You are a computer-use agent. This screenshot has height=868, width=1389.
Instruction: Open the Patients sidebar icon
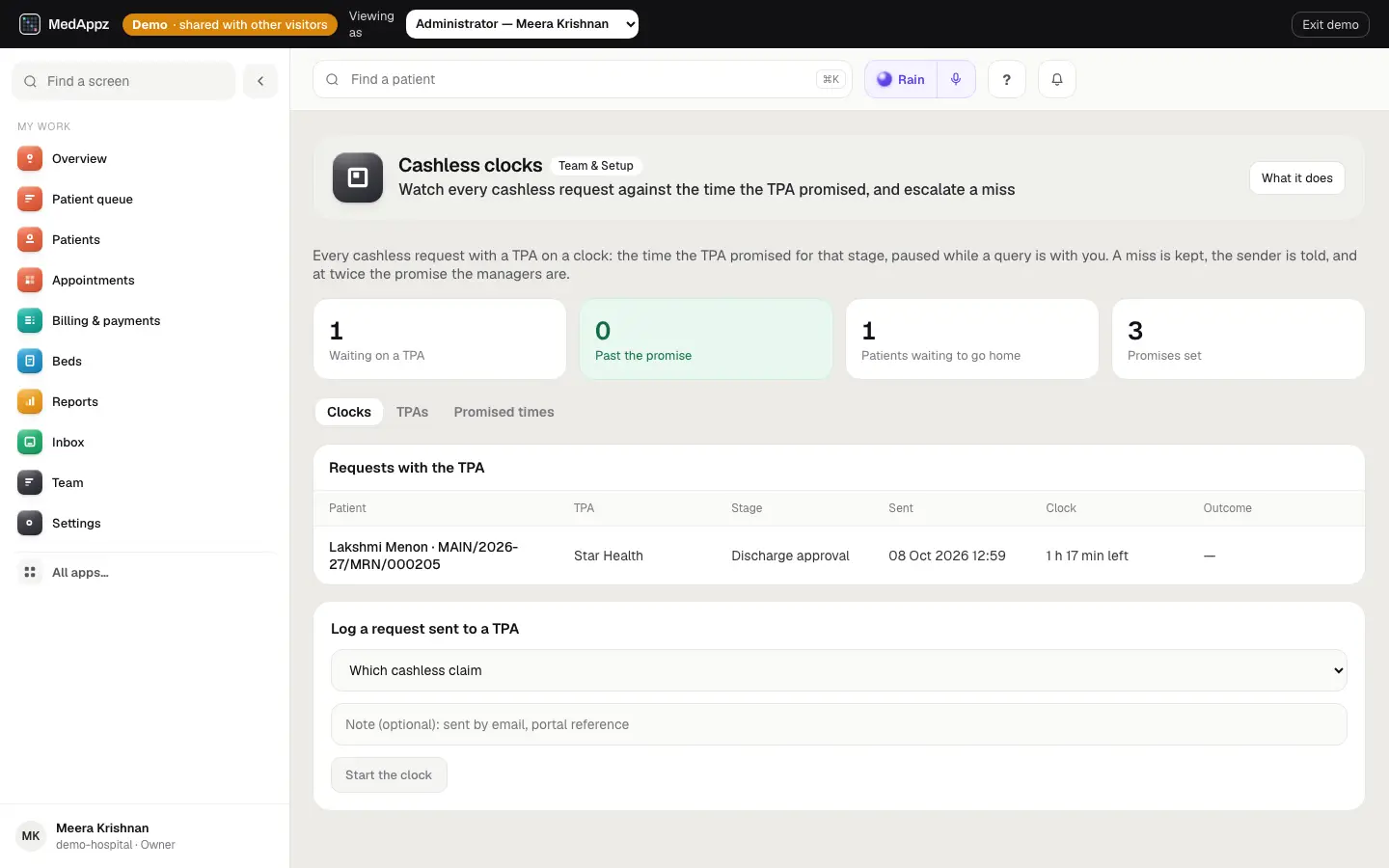30,239
